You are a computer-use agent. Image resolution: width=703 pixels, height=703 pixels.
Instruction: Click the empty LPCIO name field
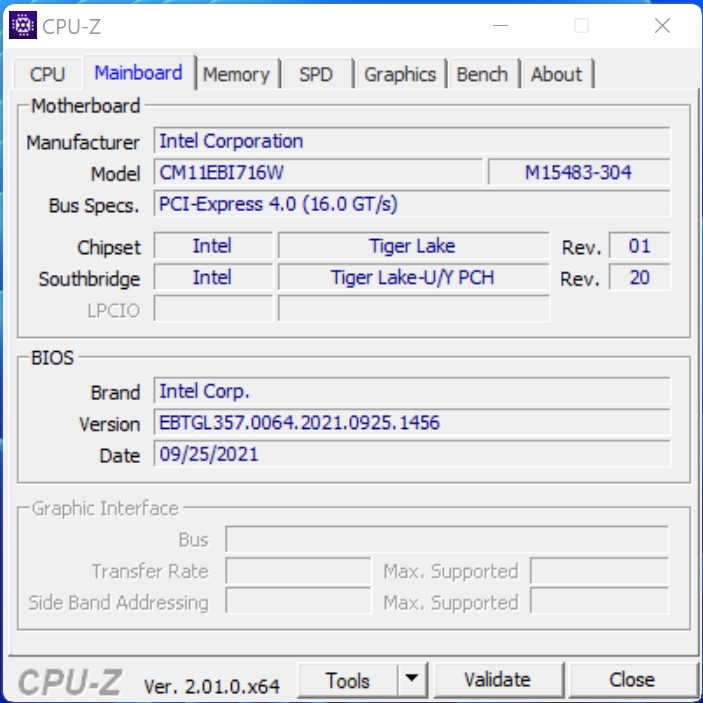413,308
